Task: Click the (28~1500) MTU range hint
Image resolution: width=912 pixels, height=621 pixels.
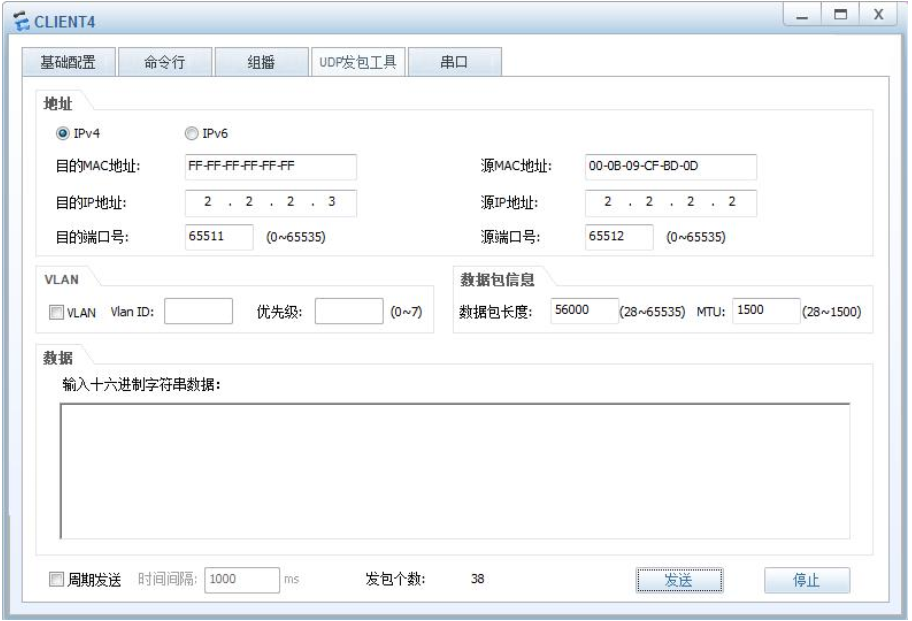Action: pyautogui.click(x=831, y=312)
